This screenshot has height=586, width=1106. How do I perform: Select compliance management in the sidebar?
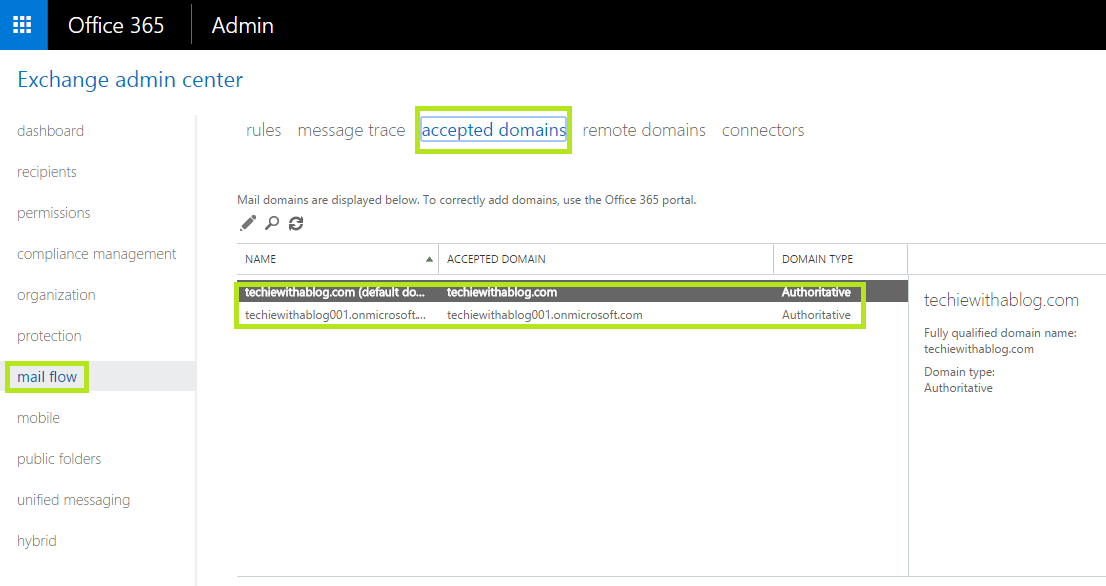[x=97, y=254]
